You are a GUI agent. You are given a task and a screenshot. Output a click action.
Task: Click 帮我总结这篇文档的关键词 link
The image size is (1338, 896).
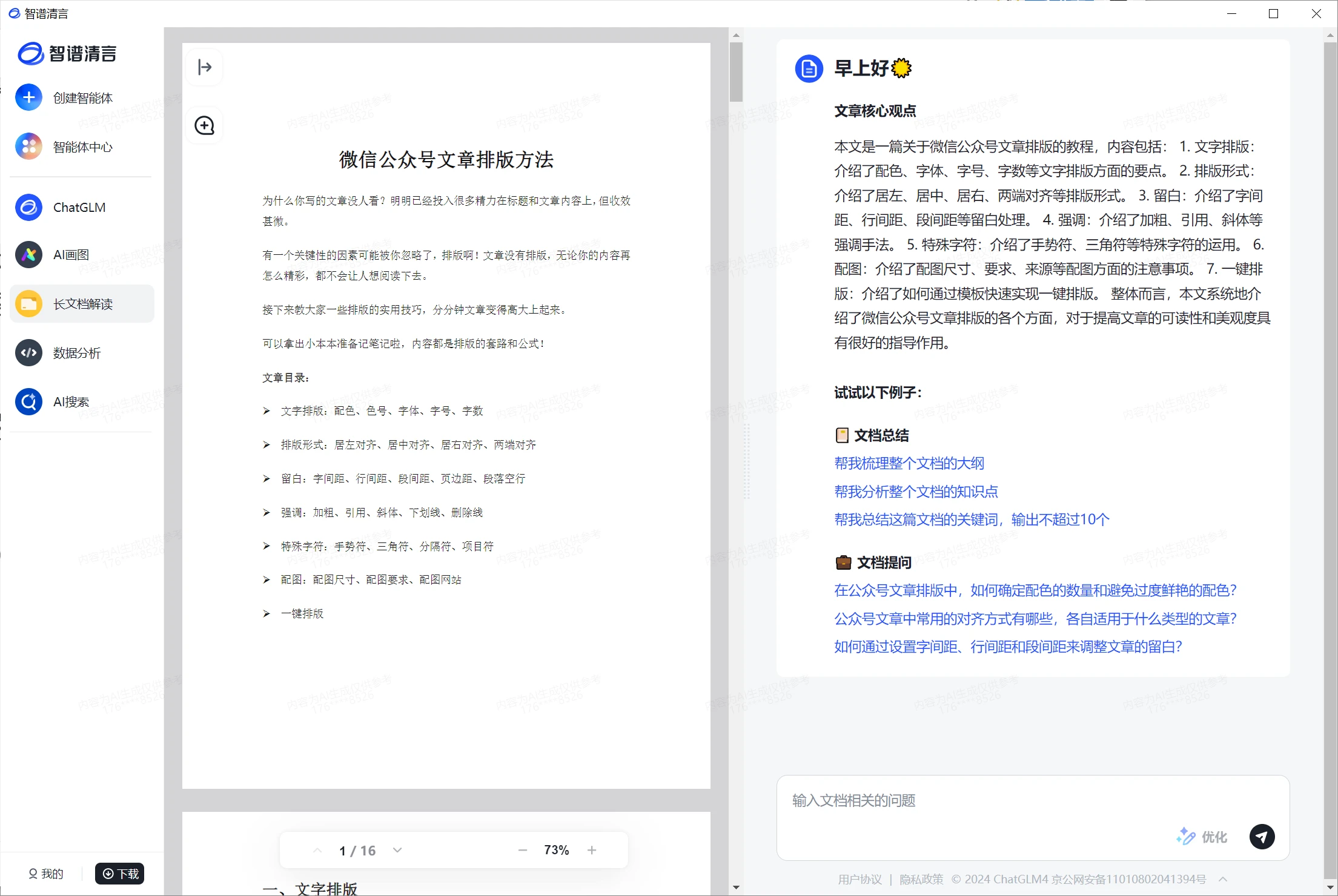click(x=972, y=519)
